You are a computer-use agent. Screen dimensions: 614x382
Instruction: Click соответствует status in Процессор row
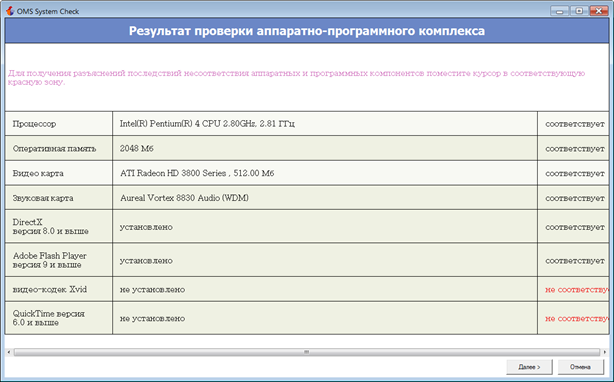(x=575, y=124)
